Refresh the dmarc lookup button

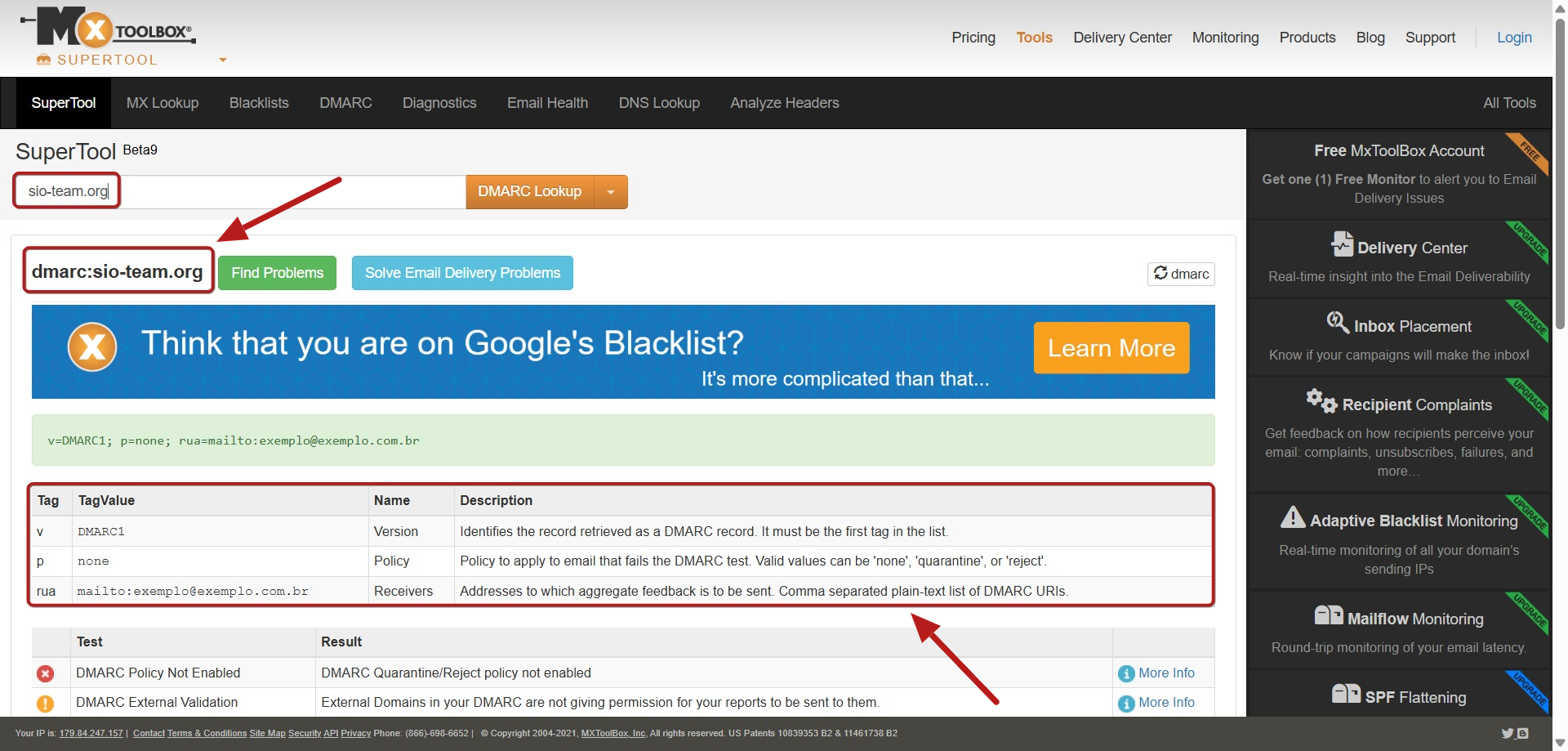1181,274
